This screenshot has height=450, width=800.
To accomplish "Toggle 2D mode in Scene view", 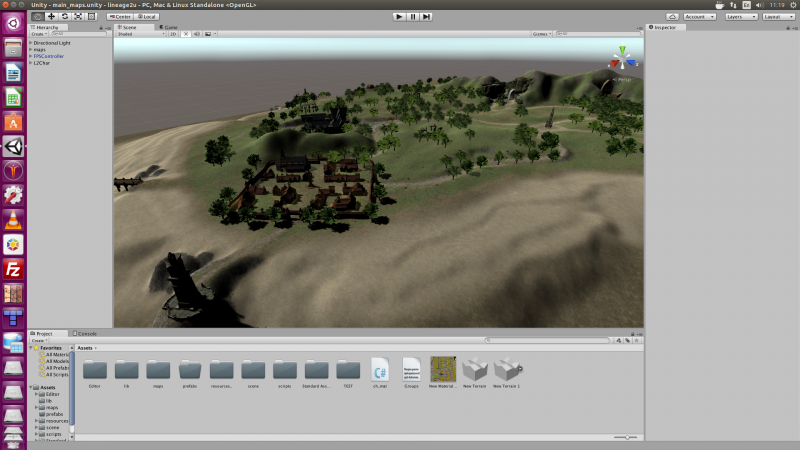I will pos(173,34).
